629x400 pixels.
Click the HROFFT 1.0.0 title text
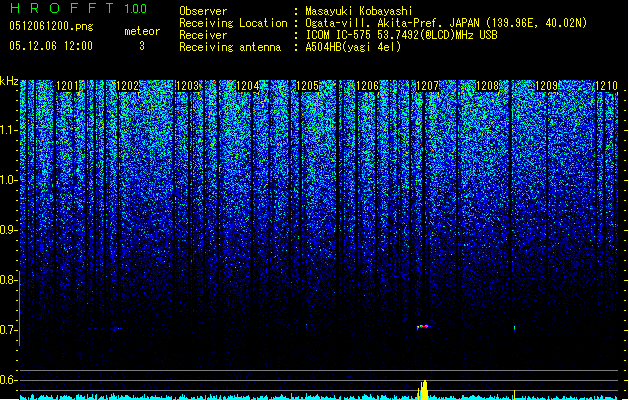(78, 8)
